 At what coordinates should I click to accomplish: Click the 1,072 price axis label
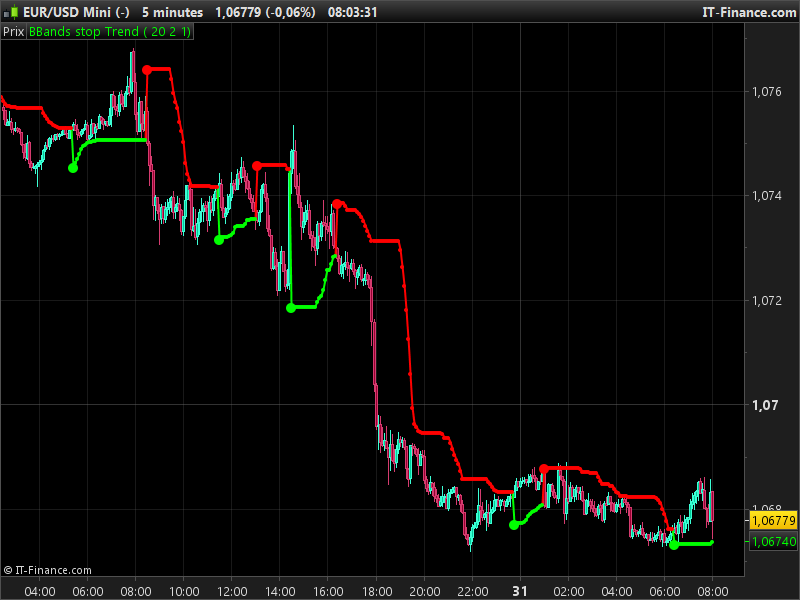pos(766,301)
